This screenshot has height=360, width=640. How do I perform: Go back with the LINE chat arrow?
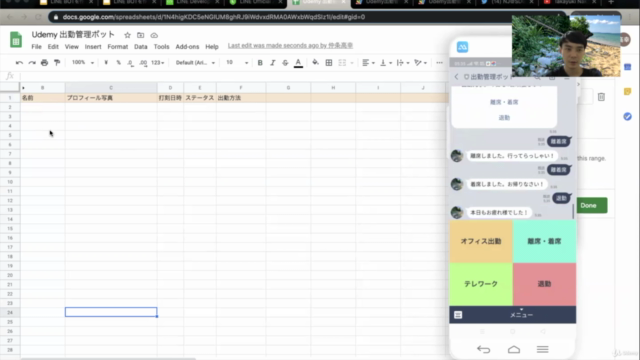[456, 77]
